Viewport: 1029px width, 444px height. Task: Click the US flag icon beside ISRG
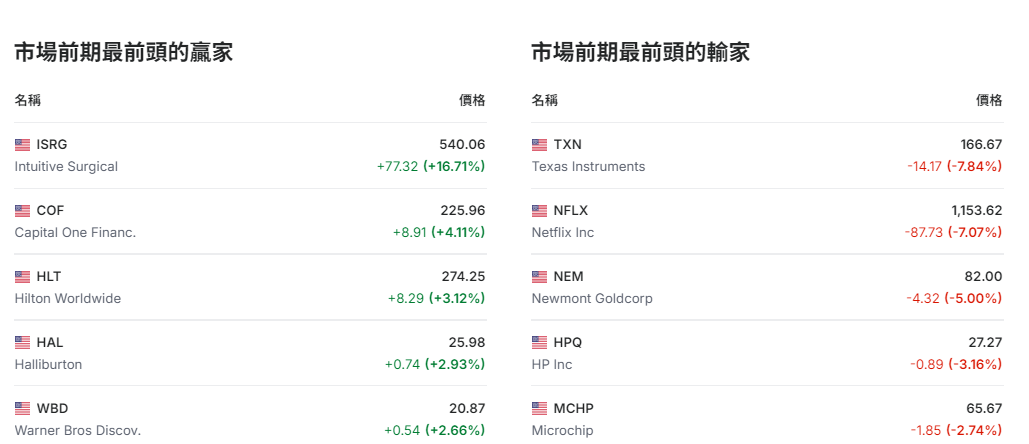click(22, 145)
